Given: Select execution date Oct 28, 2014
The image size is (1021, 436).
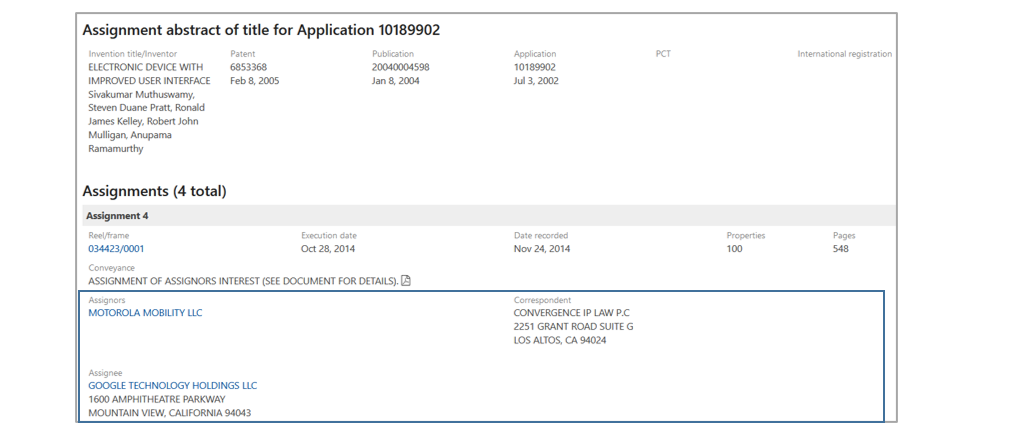Looking at the screenshot, I should pyautogui.click(x=328, y=249).
